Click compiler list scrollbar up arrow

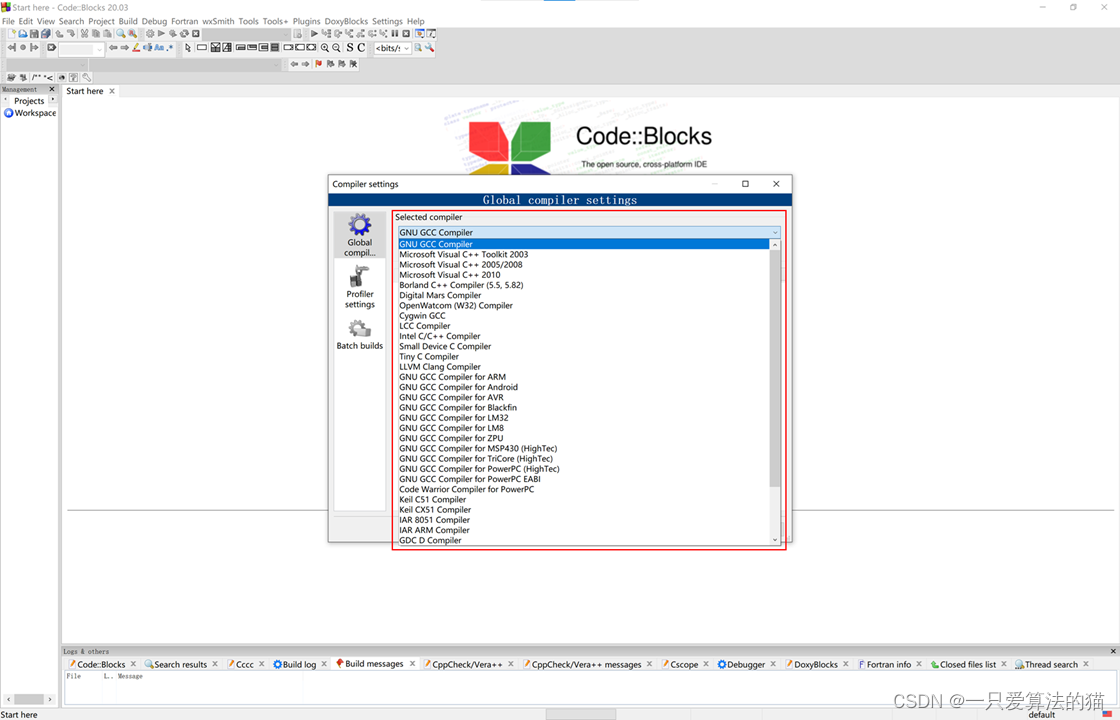[x=775, y=244]
